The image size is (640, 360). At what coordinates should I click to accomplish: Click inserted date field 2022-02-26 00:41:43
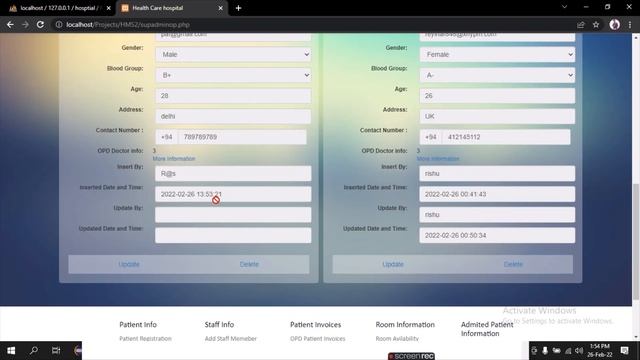click(497, 194)
